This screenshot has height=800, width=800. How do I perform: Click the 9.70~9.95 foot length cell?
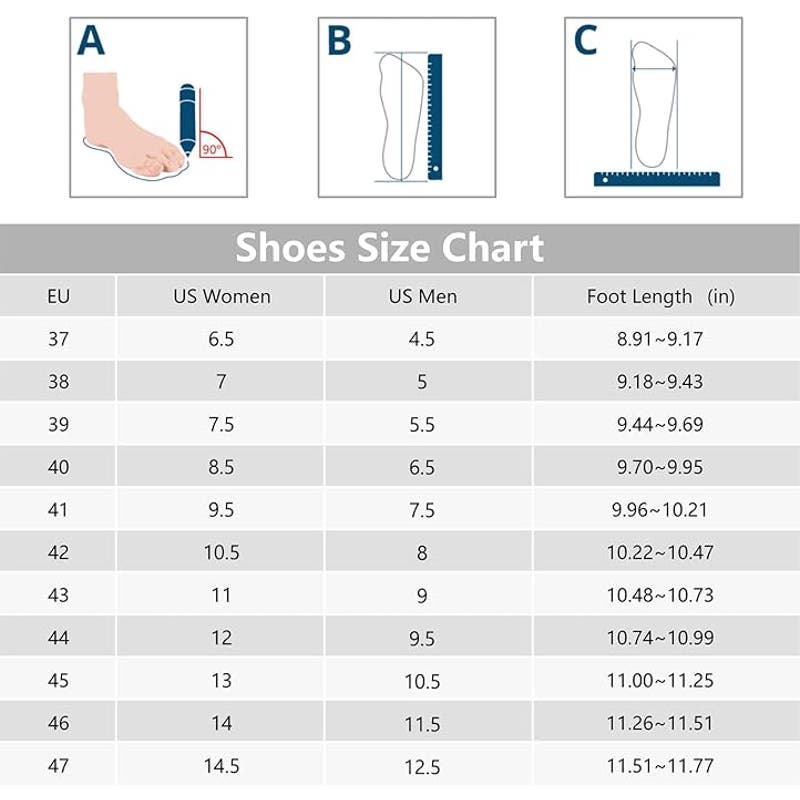click(x=660, y=467)
